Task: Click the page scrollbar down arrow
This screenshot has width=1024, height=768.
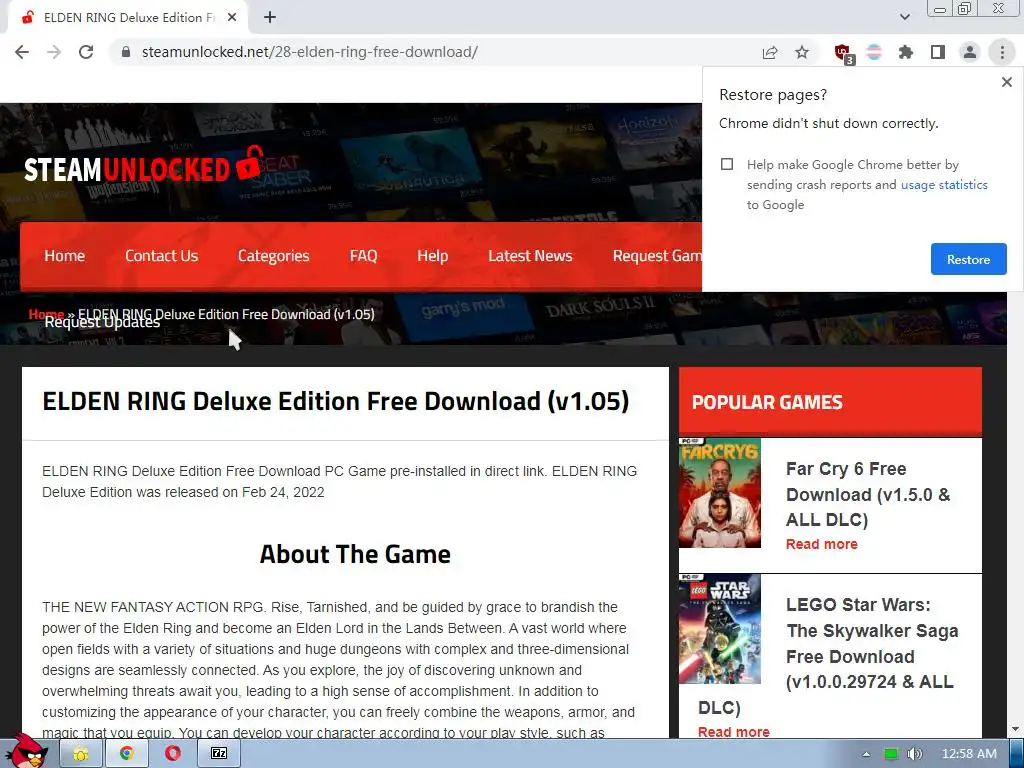Action: coord(1016,729)
